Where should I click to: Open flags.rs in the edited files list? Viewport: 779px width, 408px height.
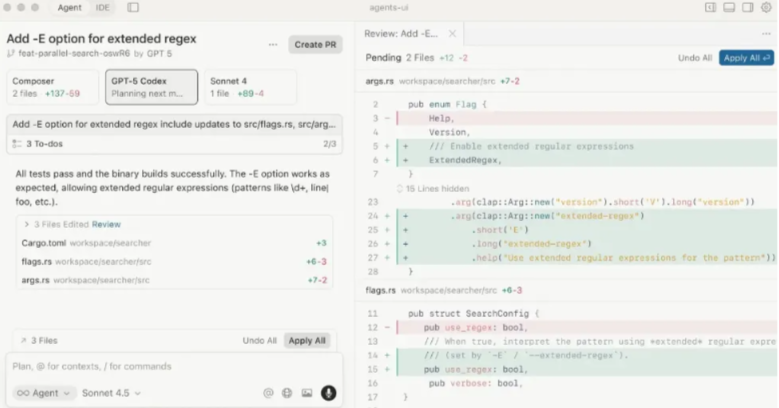pos(174,261)
